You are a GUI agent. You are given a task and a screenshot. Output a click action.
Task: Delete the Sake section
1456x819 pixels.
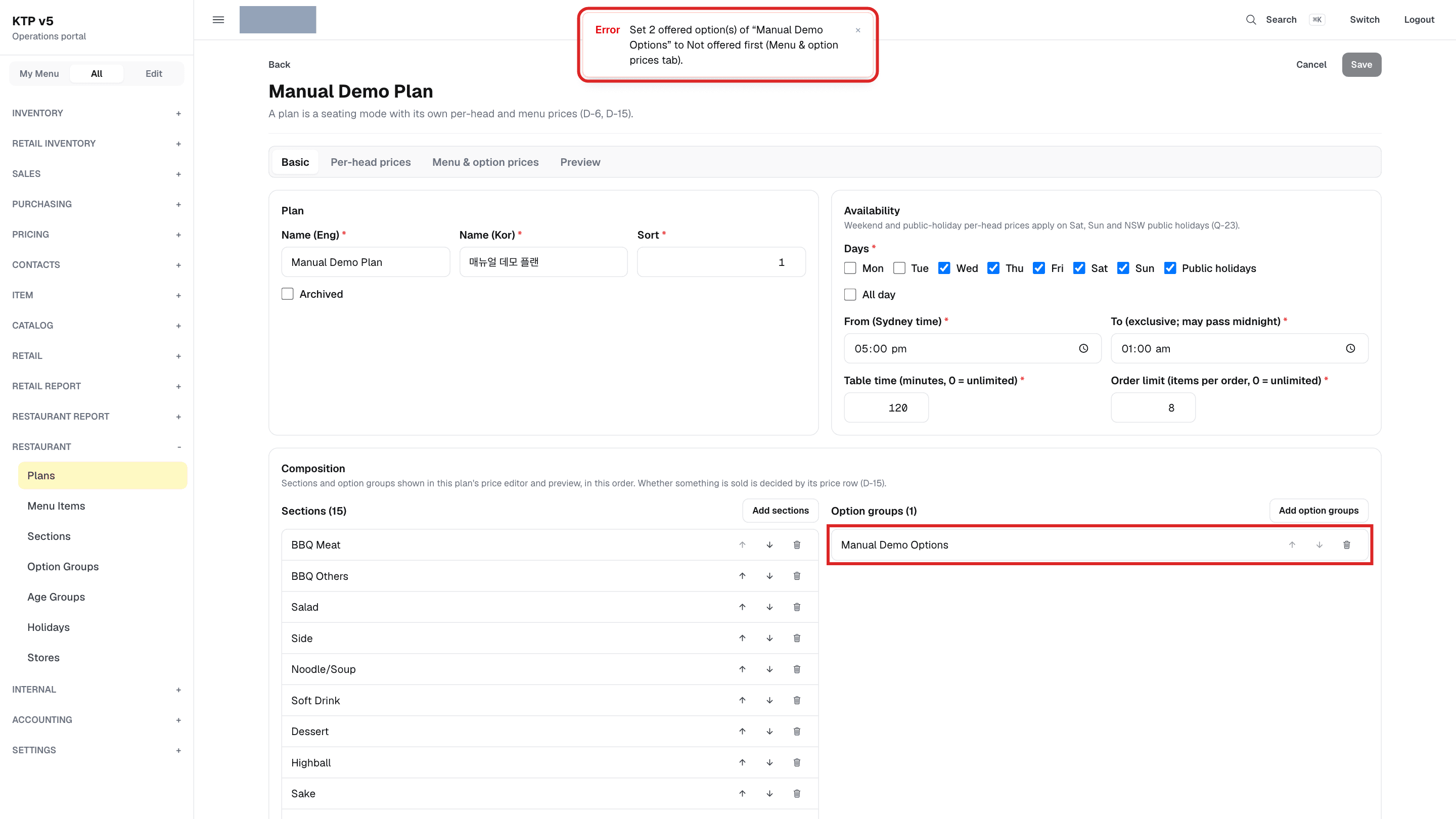[x=796, y=794]
